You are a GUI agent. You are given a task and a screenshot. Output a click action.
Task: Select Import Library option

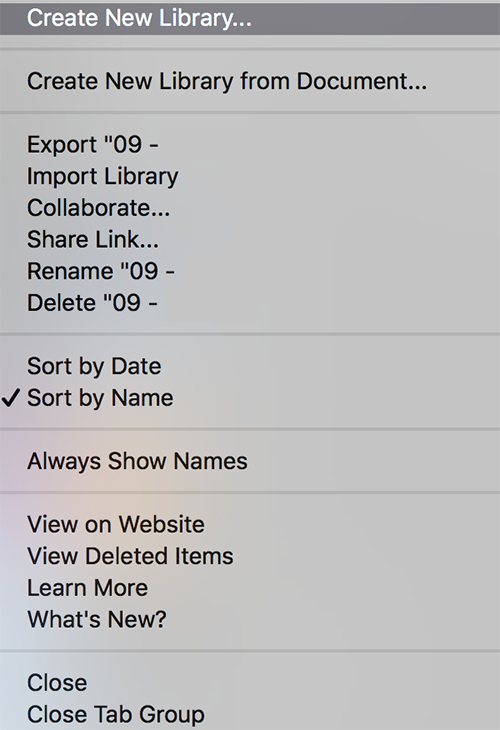point(250,176)
